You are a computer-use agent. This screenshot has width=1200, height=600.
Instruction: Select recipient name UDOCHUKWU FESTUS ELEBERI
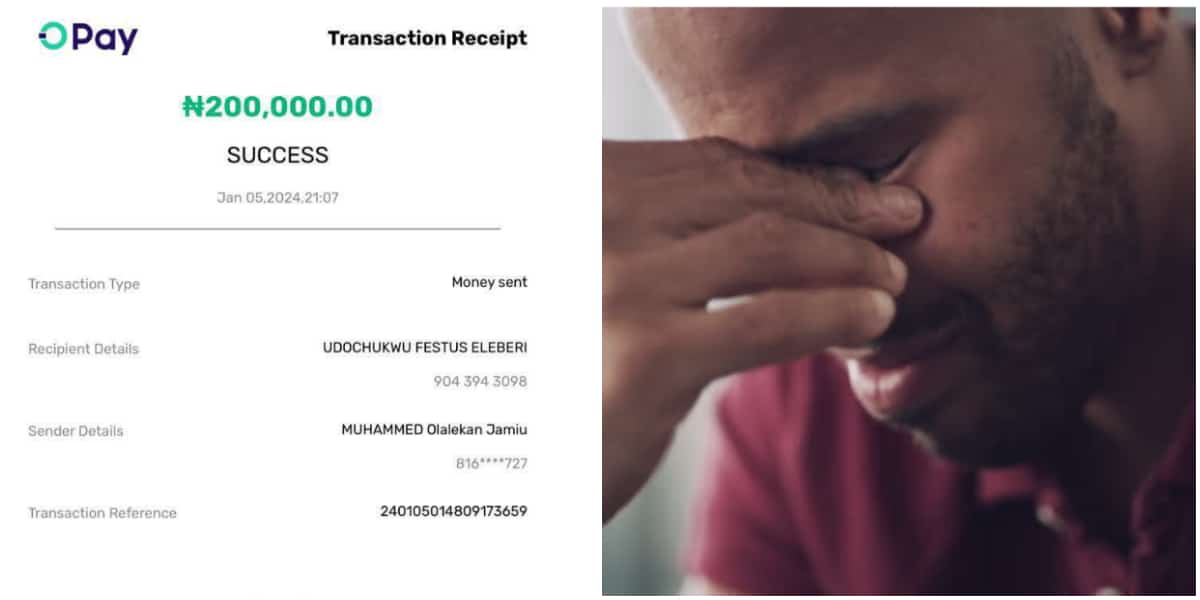click(x=425, y=348)
